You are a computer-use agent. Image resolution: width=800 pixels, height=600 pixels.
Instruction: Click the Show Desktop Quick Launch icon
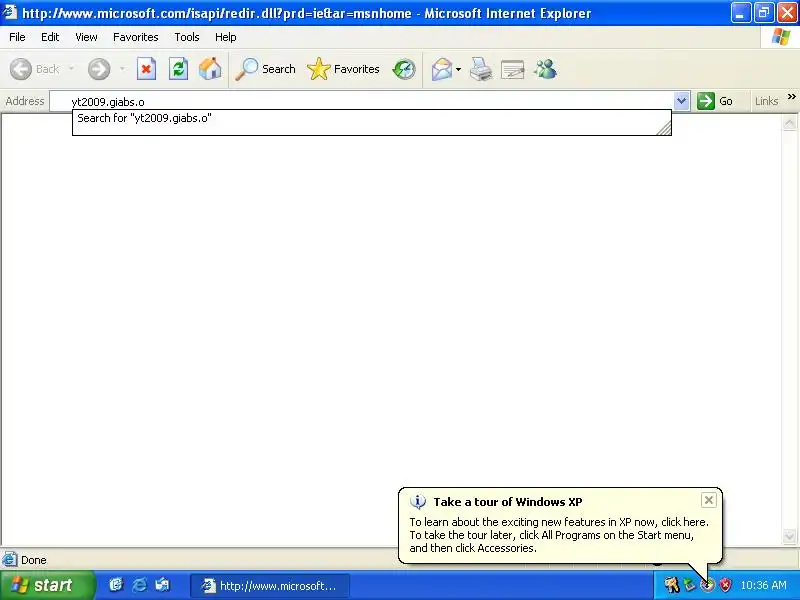(x=162, y=585)
